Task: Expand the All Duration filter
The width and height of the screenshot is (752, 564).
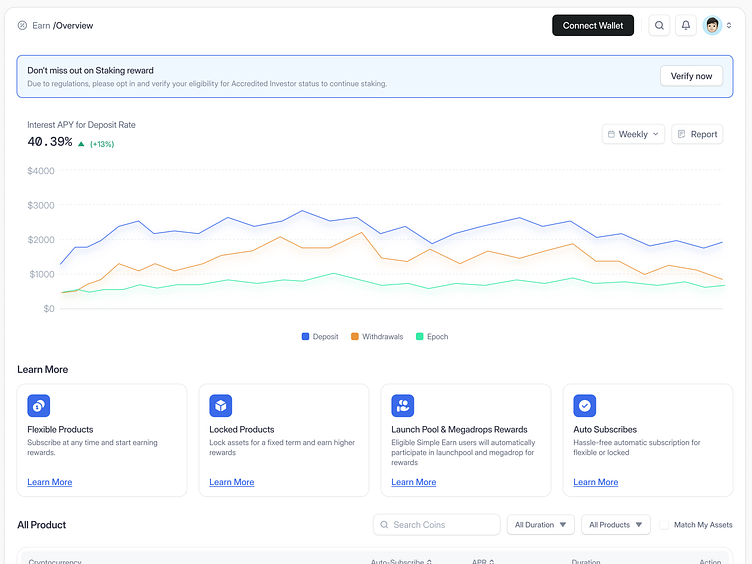Action: [x=541, y=524]
